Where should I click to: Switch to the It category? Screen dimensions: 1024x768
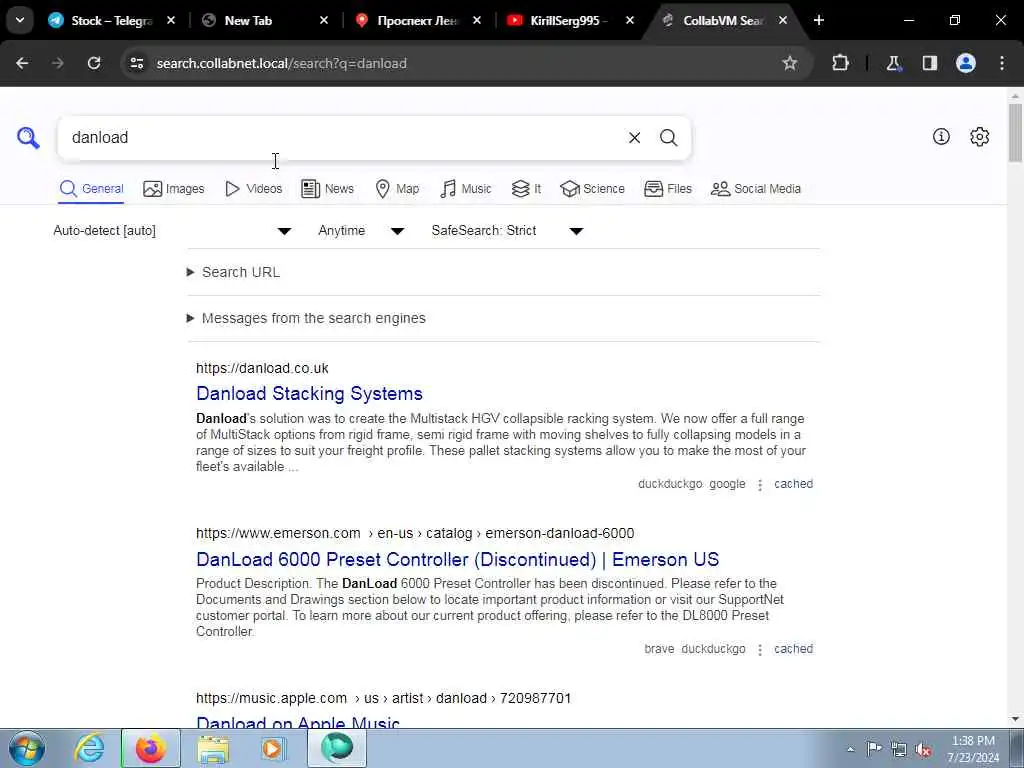tap(526, 189)
